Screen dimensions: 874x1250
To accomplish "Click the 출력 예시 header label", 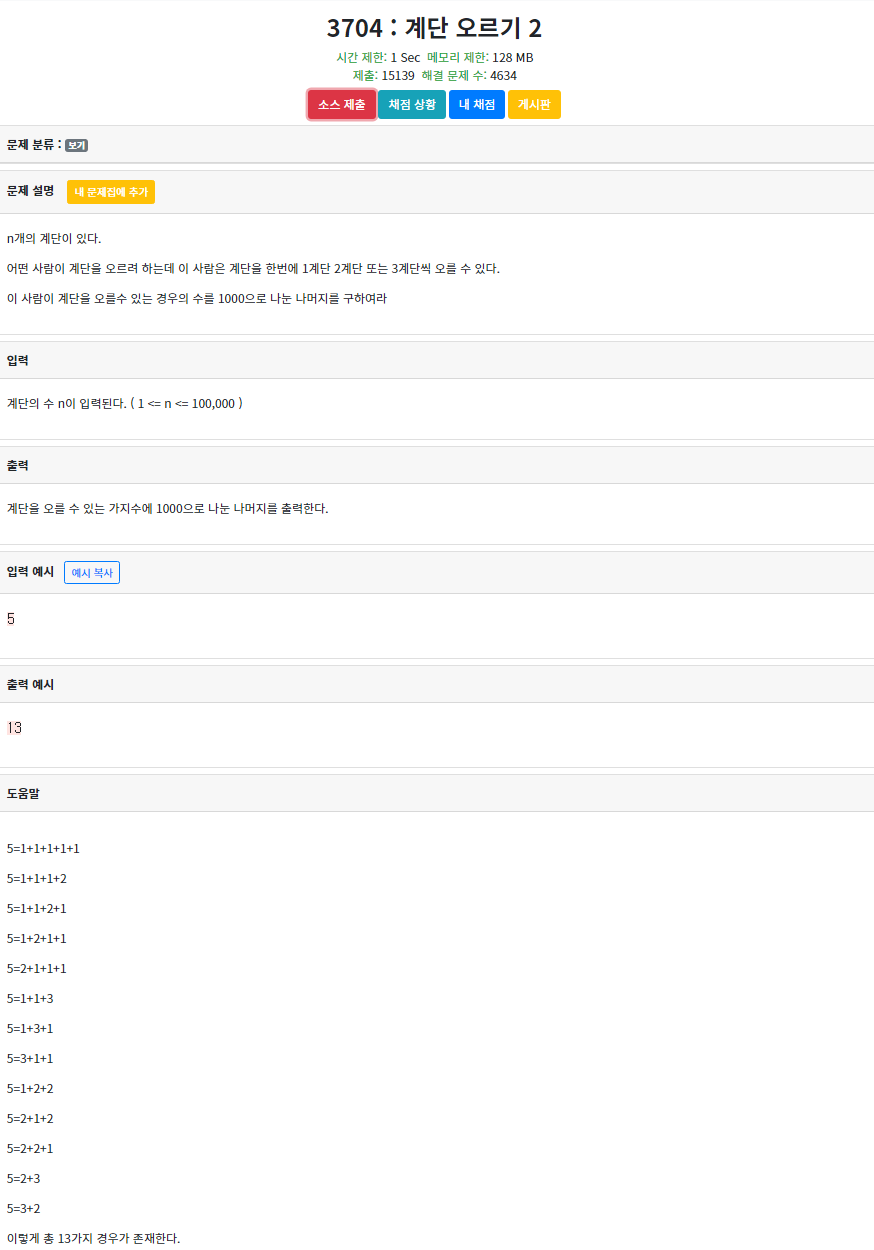I will coord(30,684).
